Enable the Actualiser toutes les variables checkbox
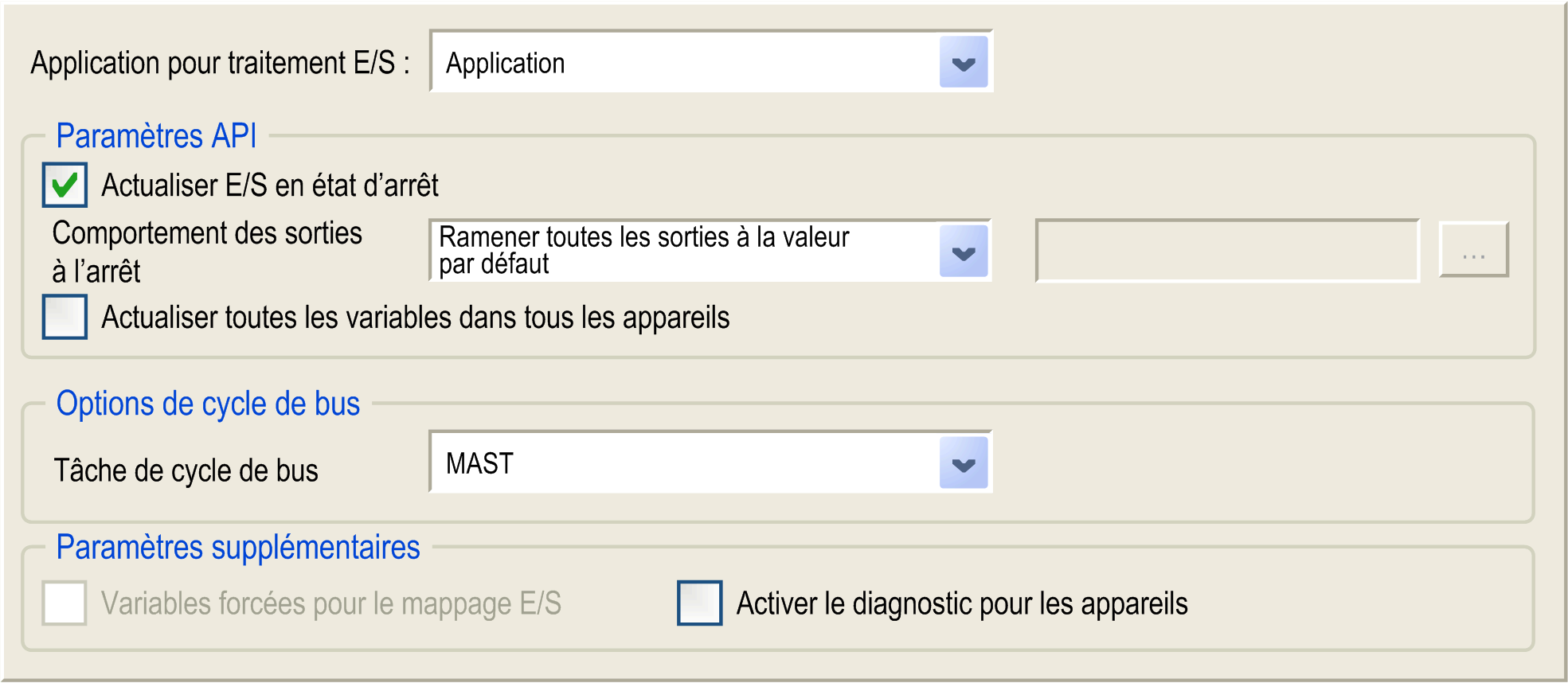Screen dimensions: 1568x683 [x=65, y=317]
